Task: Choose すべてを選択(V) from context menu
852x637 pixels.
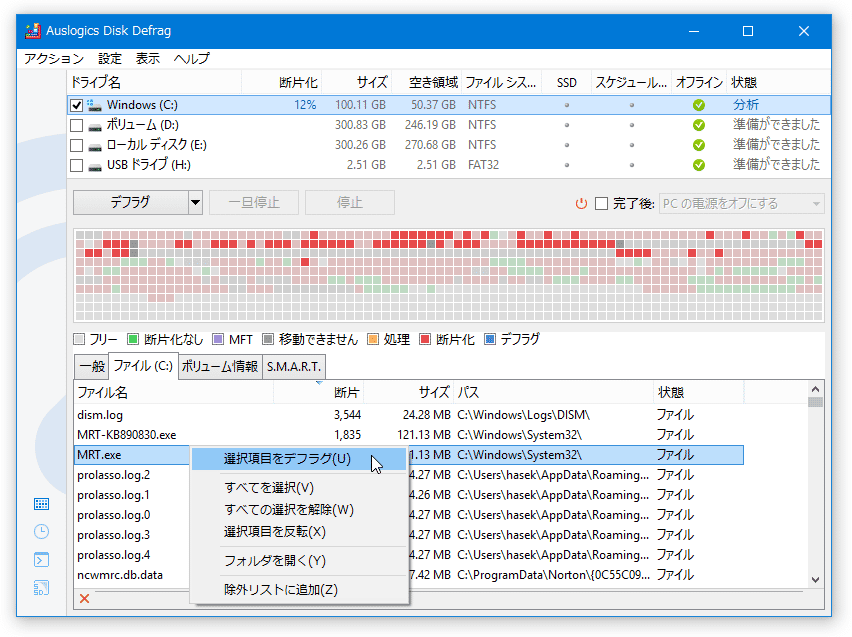Action: [299, 488]
